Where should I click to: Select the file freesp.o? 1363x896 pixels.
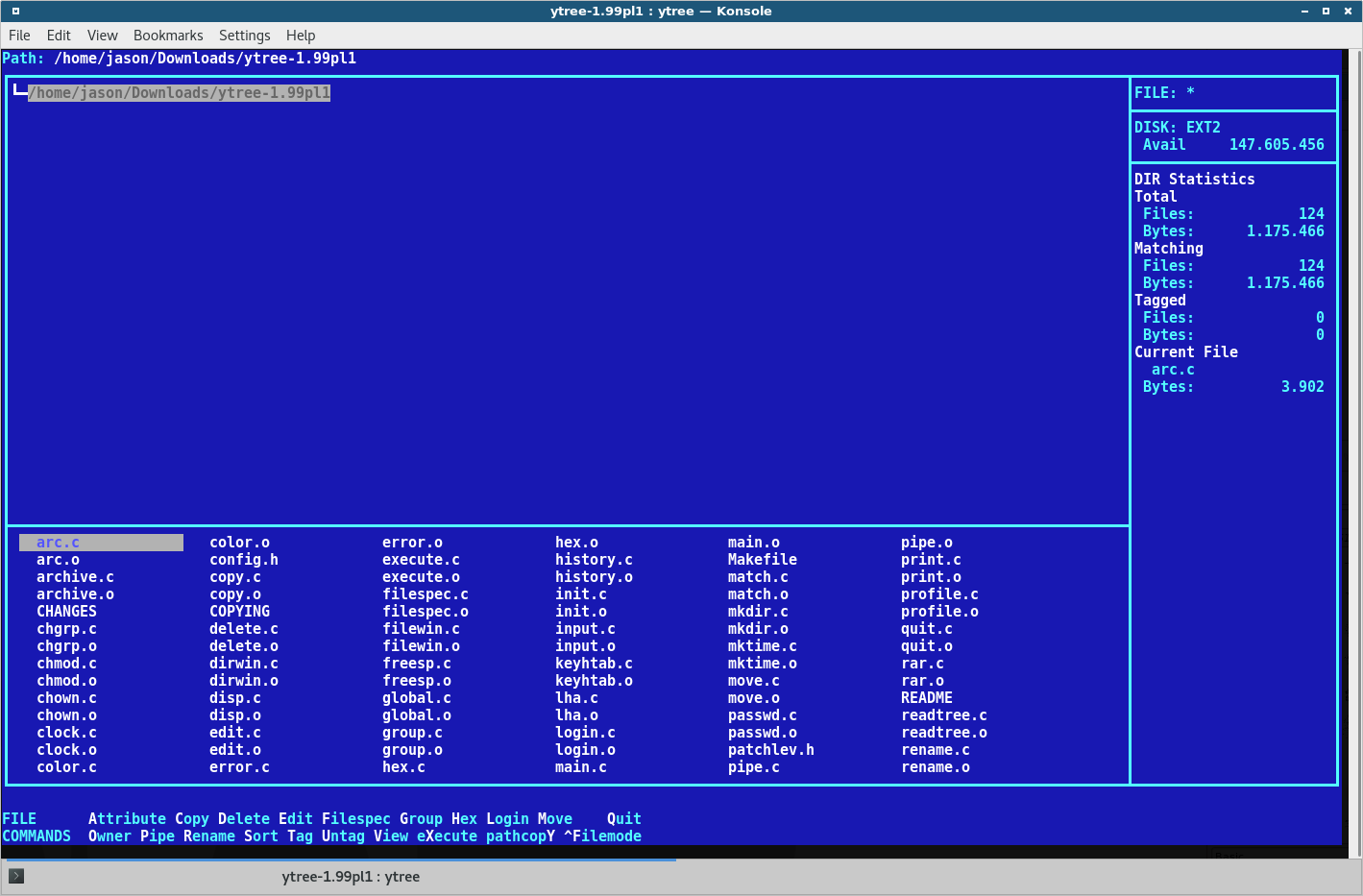click(x=417, y=681)
